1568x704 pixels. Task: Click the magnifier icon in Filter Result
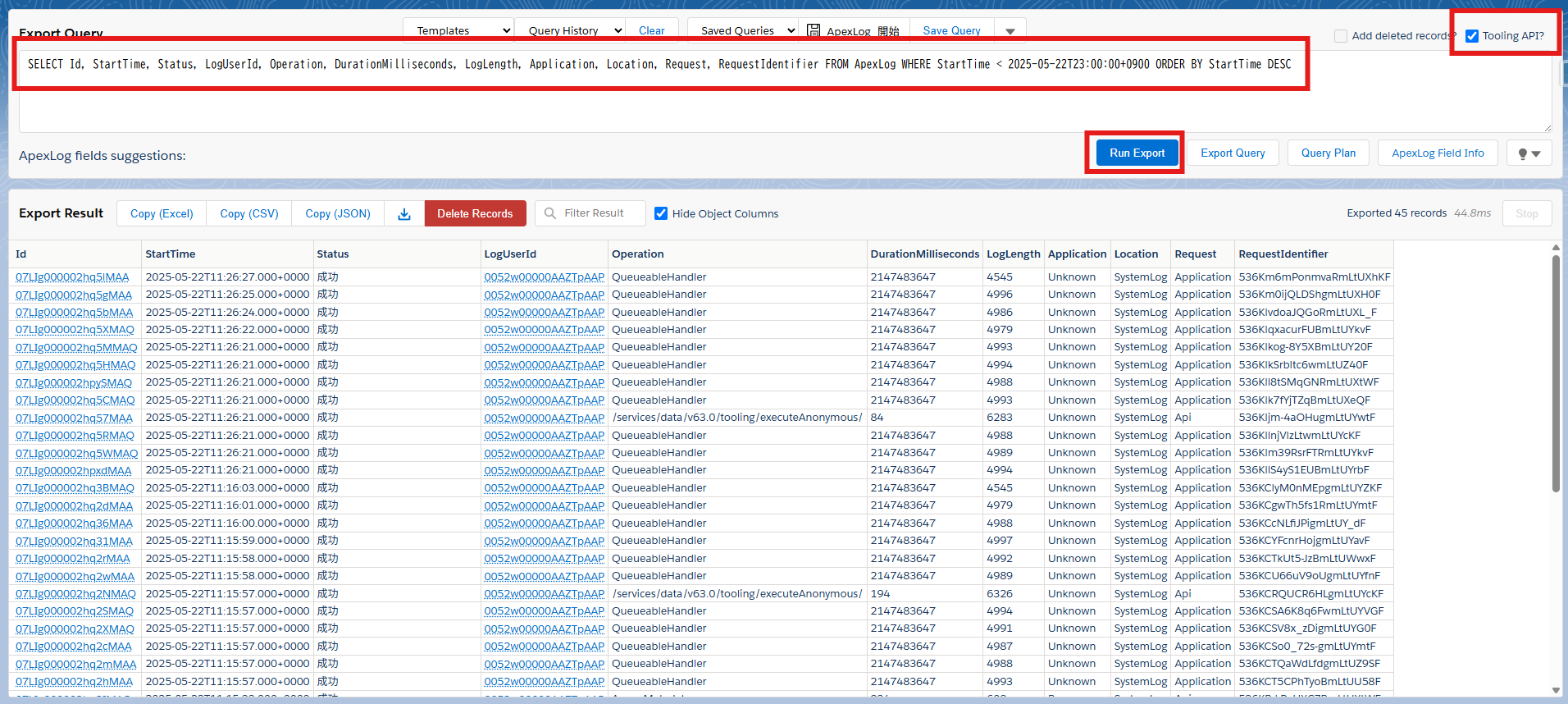[x=550, y=213]
